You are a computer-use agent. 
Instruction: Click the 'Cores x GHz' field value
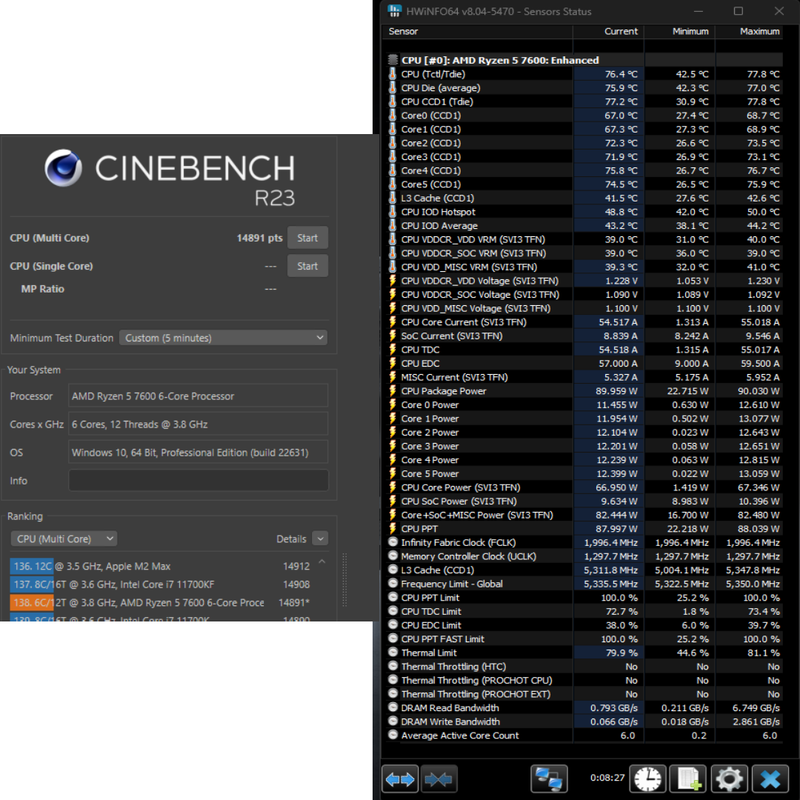point(198,424)
